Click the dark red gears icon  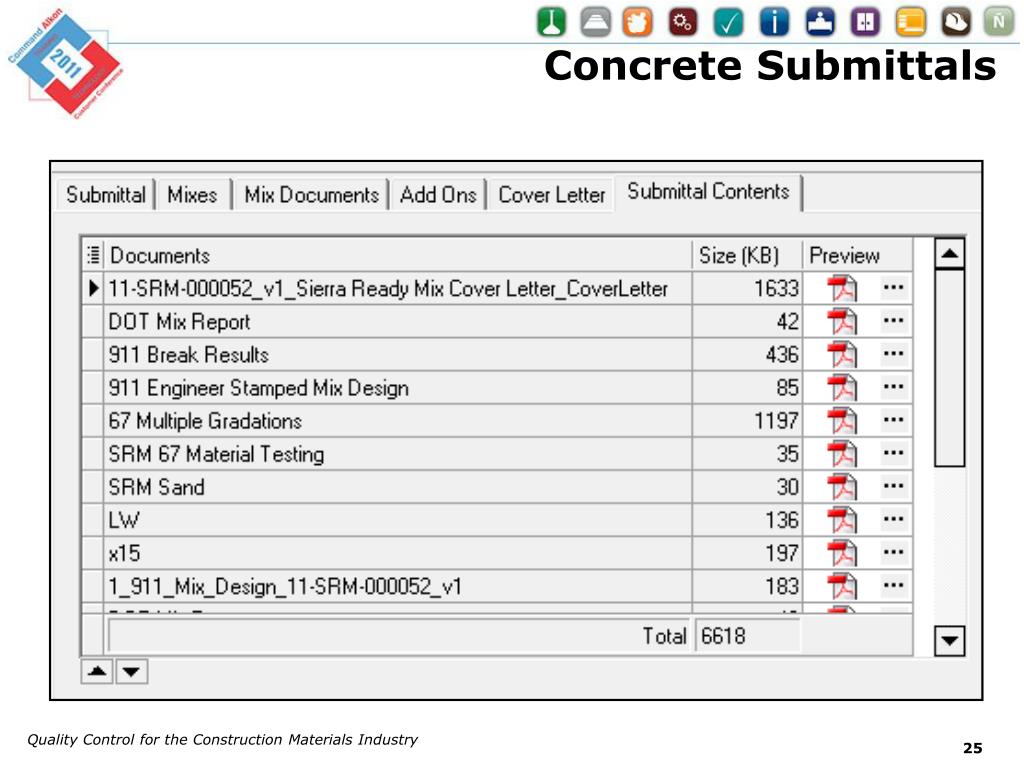coord(683,22)
